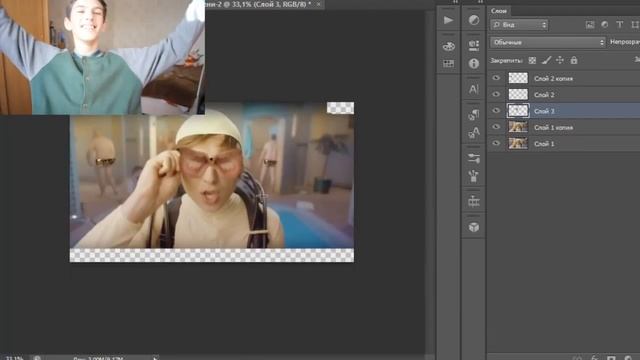
Task: Open the Character panel icon
Action: point(473,89)
